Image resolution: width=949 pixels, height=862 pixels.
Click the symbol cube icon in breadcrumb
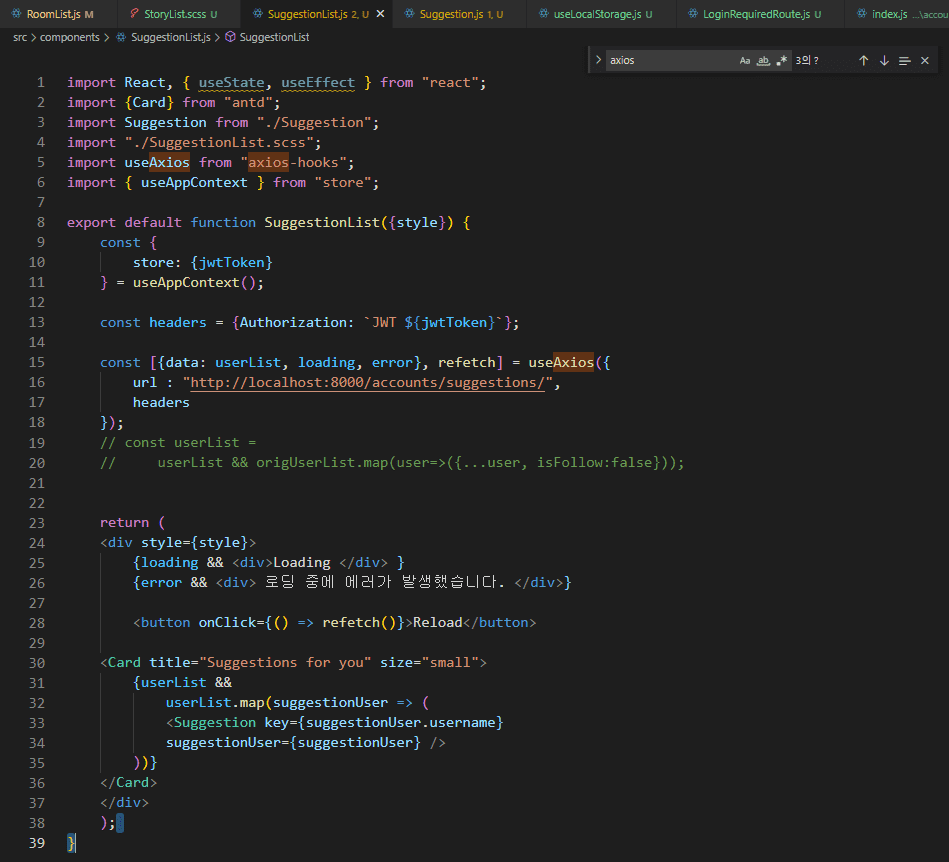230,38
